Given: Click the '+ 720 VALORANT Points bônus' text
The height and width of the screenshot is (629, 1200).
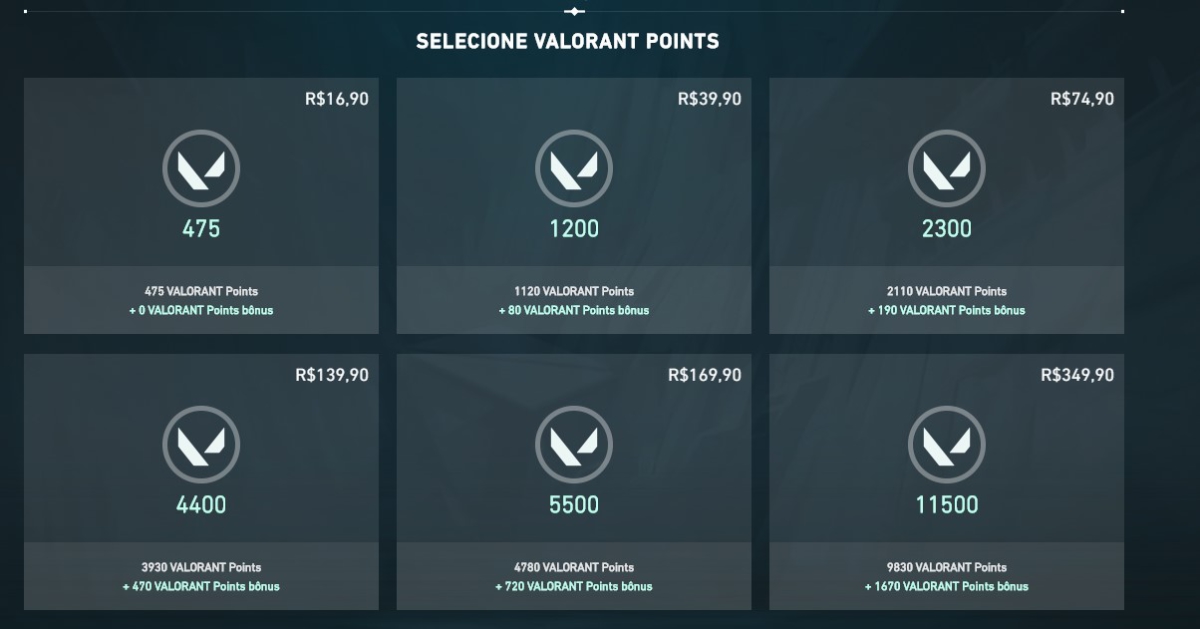Looking at the screenshot, I should tap(574, 586).
